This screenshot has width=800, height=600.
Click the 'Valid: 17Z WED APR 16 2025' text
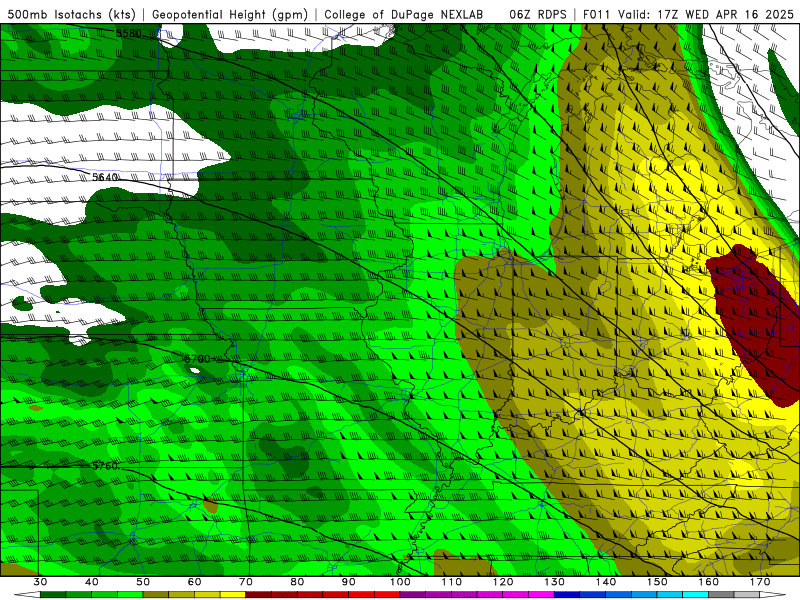tap(706, 14)
